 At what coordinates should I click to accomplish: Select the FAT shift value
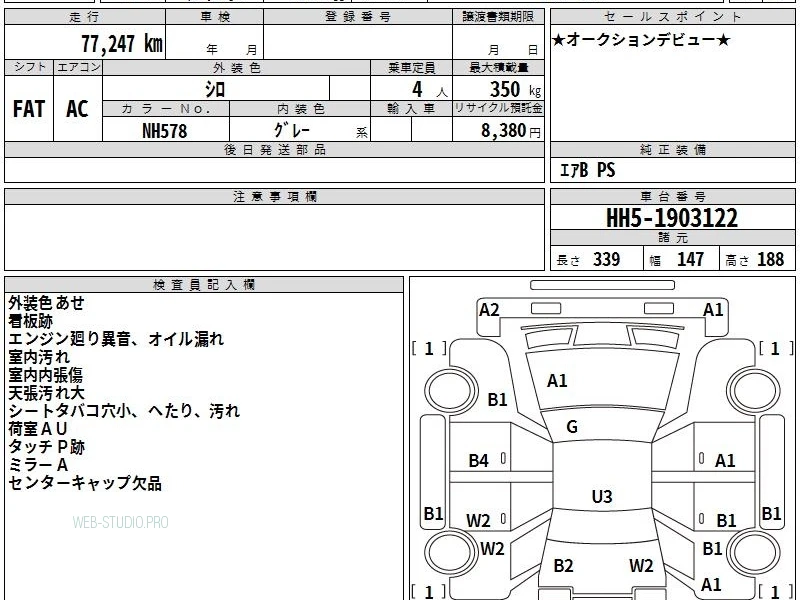(x=29, y=109)
